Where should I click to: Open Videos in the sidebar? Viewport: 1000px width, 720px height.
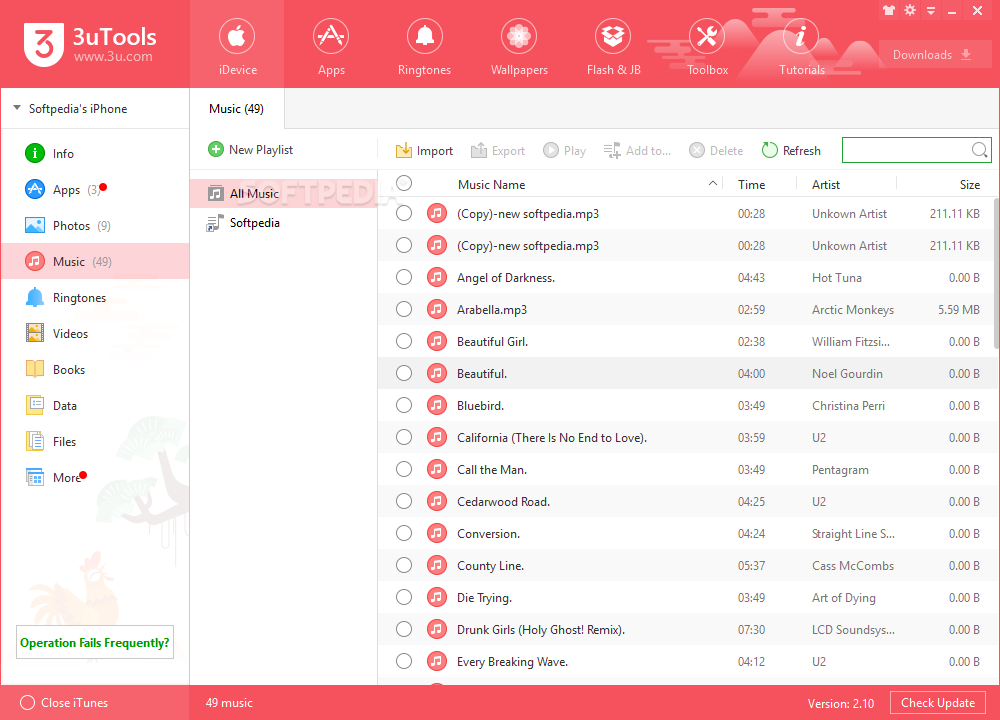pyautogui.click(x=95, y=334)
